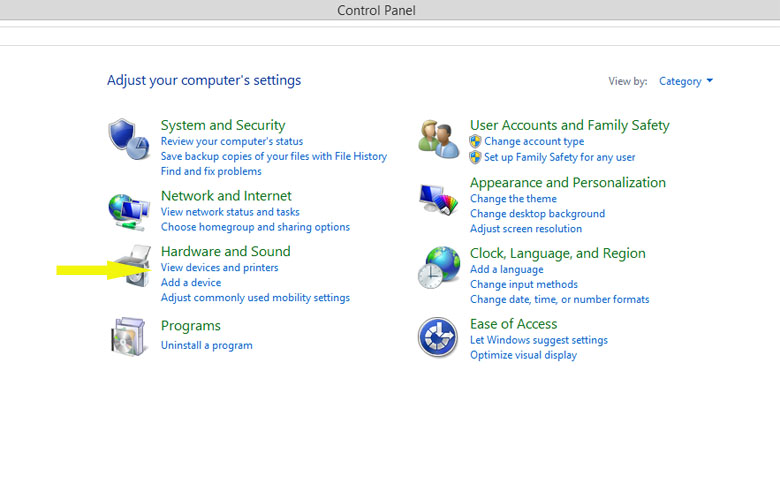The image size is (780, 484).
Task: Click the System and Security shield icon
Action: click(x=128, y=139)
